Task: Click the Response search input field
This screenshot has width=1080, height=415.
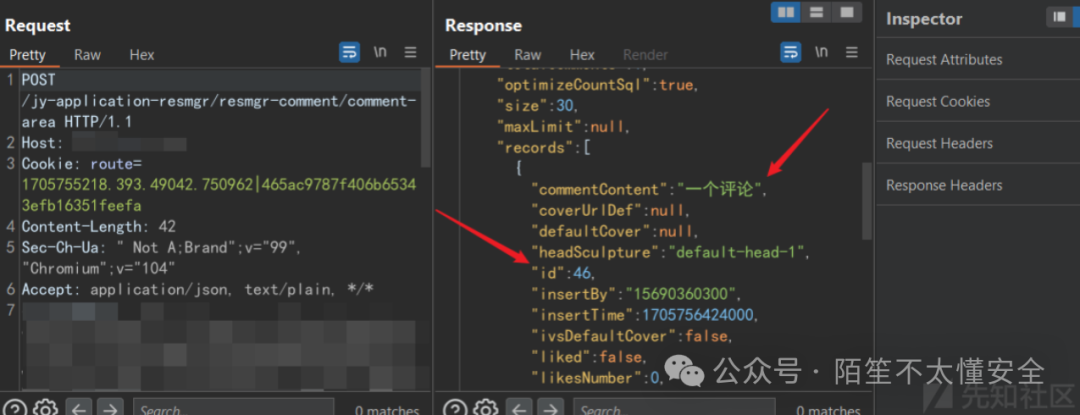Action: pos(674,407)
